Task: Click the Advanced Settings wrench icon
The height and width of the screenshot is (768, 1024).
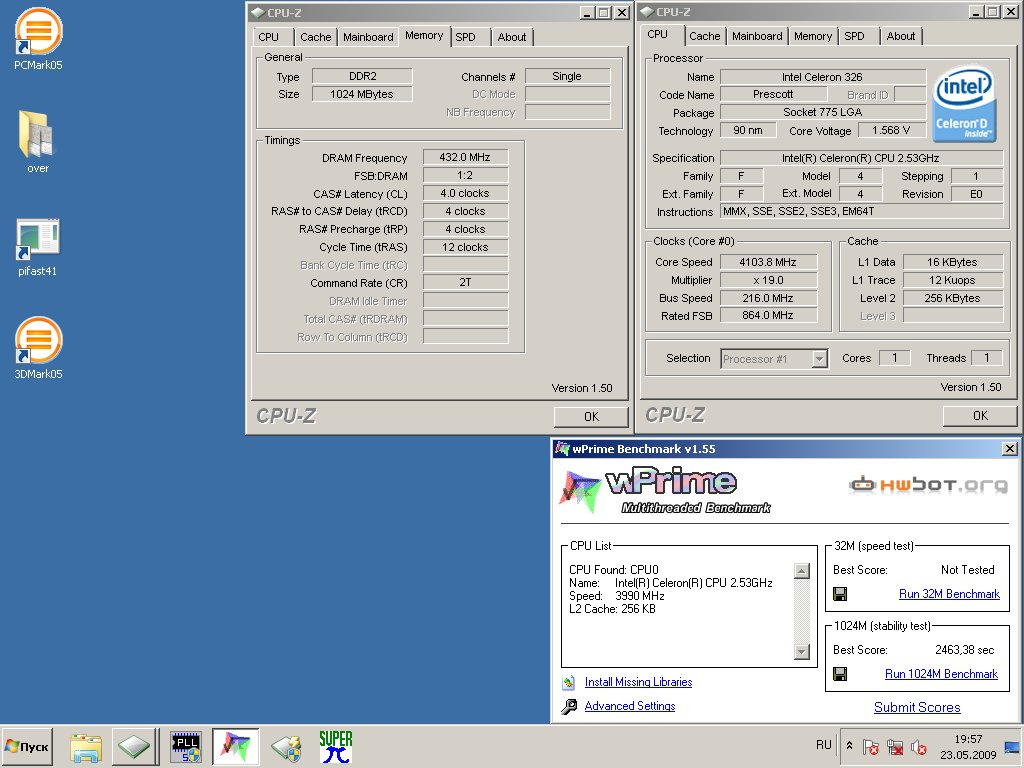Action: pos(569,706)
